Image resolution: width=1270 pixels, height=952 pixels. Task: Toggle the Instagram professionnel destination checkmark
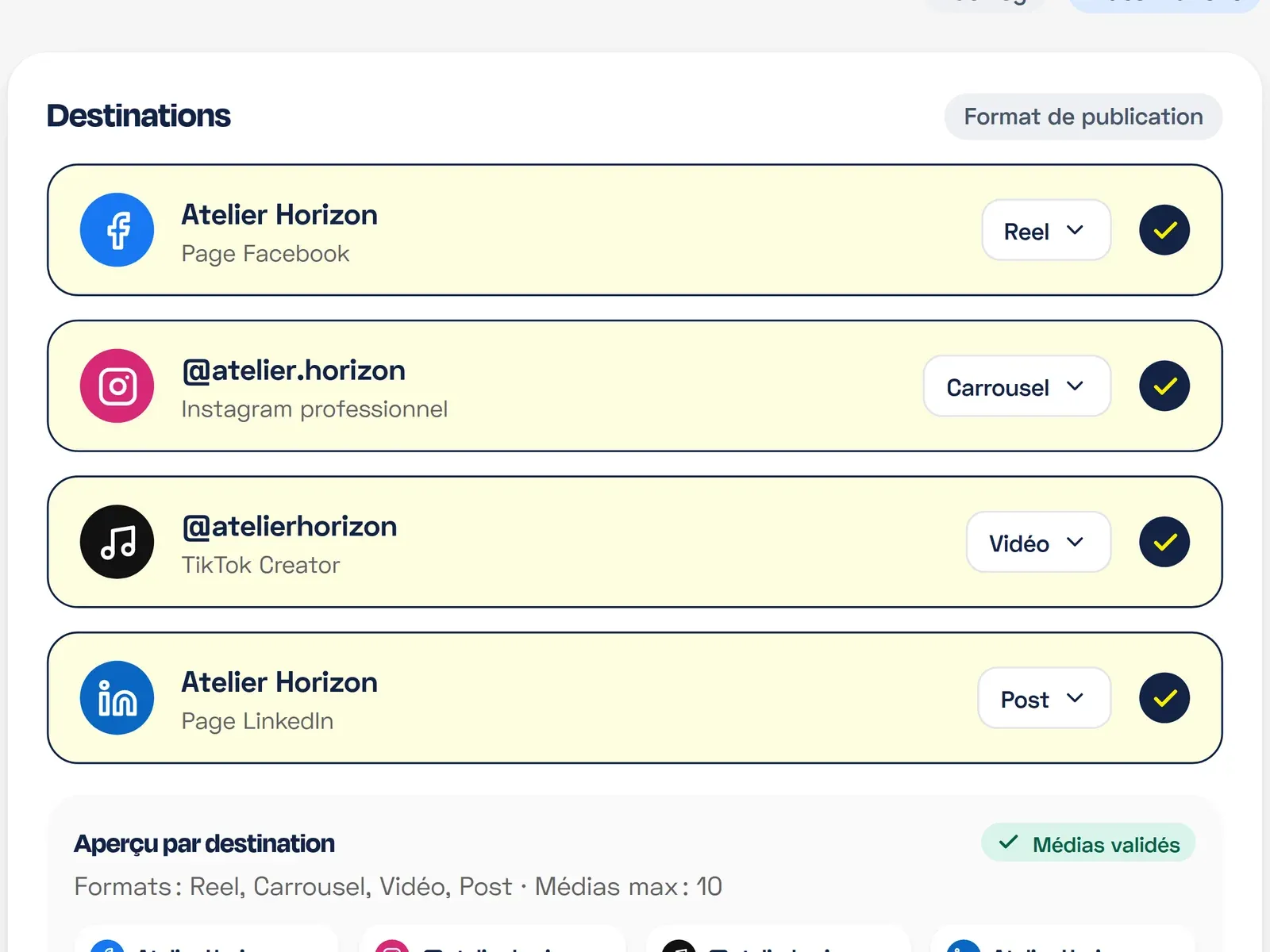click(1164, 386)
